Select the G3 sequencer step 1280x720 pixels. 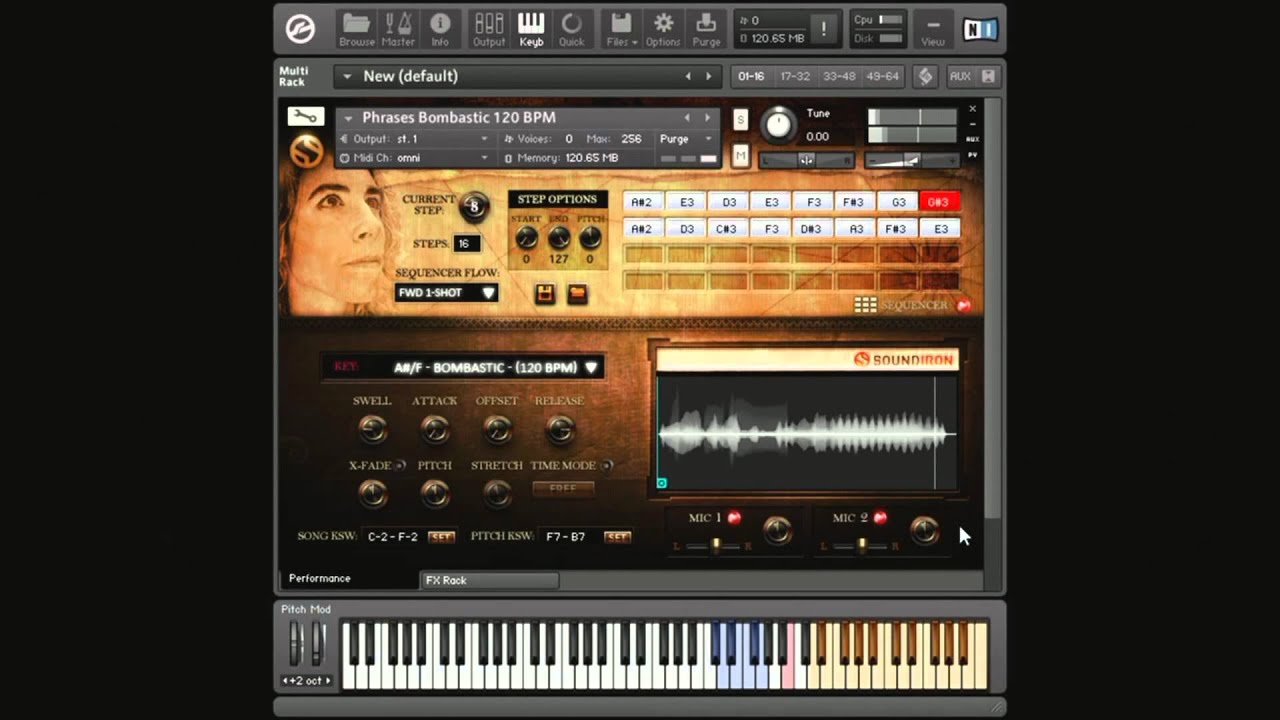(898, 202)
